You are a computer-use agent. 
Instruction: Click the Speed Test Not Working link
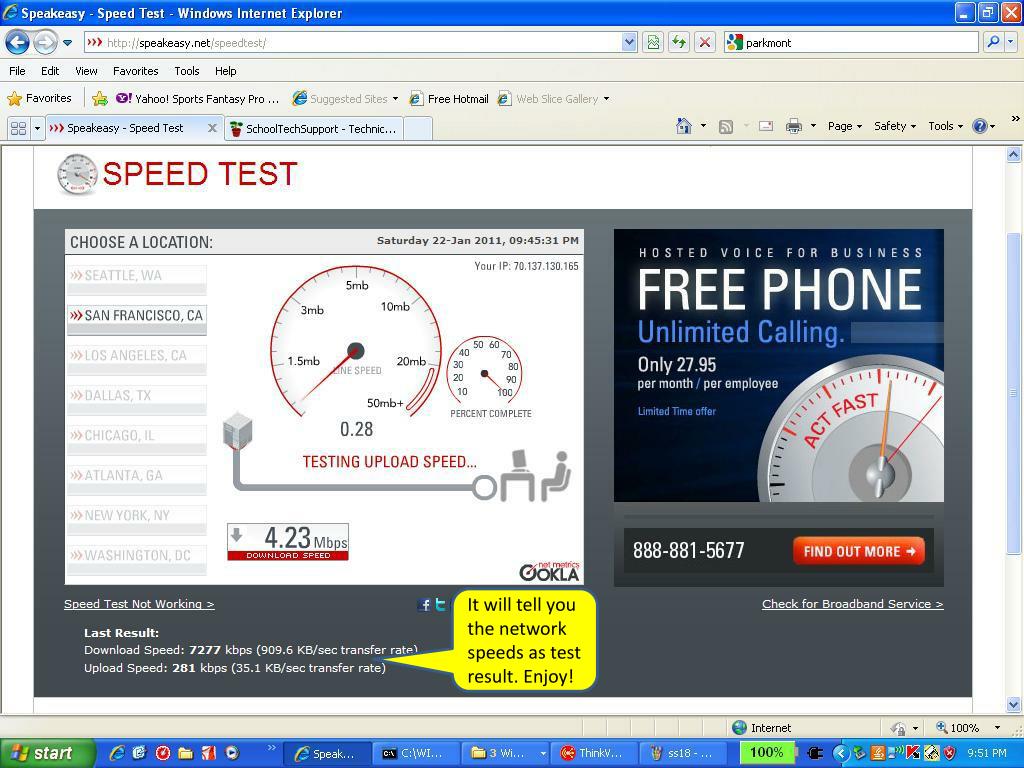139,604
